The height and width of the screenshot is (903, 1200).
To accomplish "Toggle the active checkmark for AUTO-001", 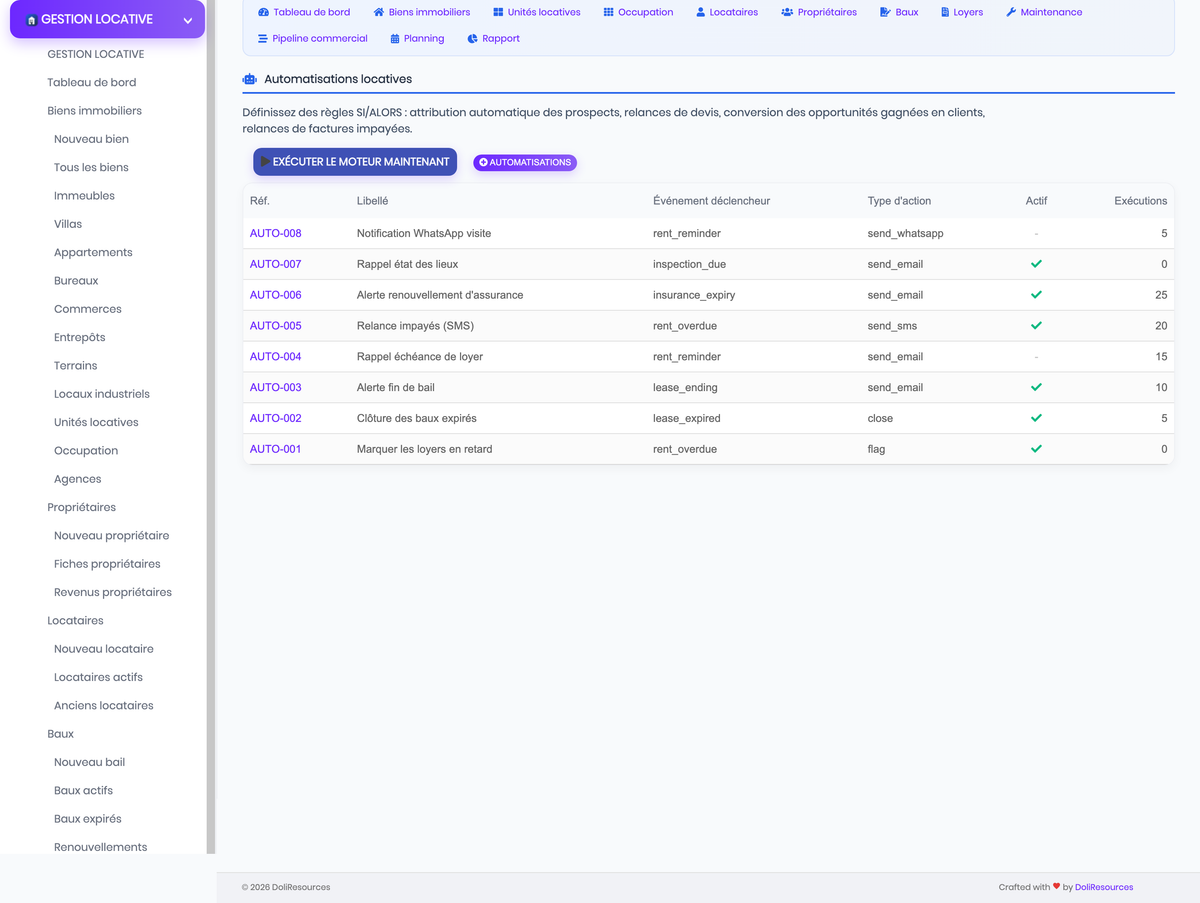I will [1036, 449].
